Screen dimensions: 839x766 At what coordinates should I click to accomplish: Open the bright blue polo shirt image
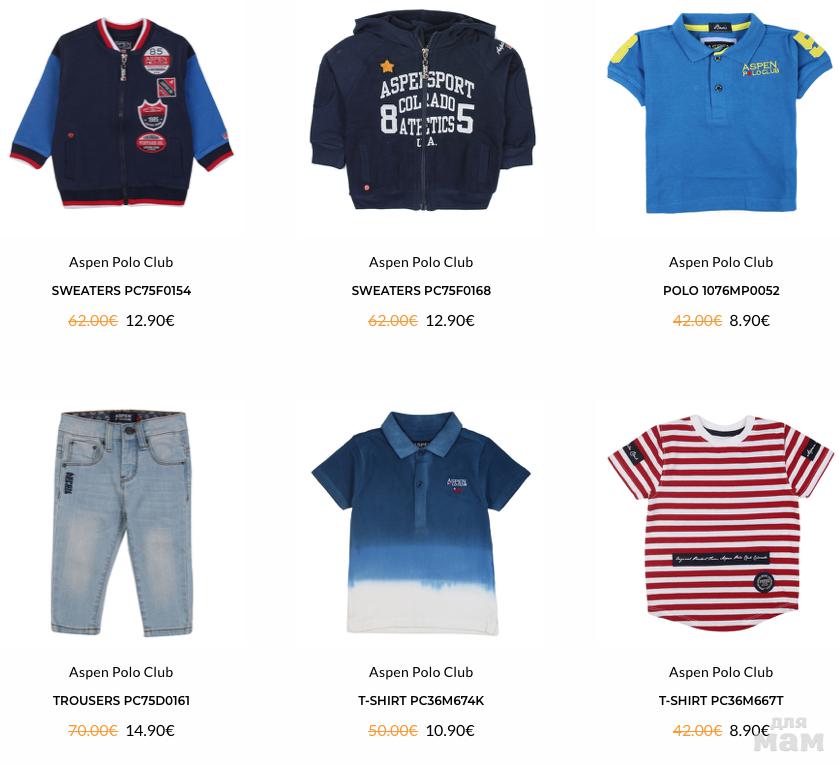point(721,113)
